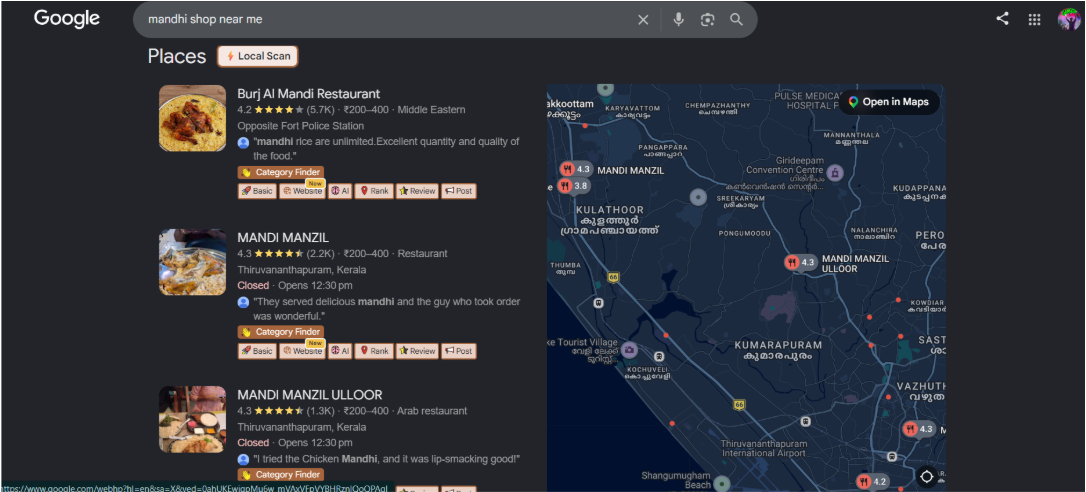The image size is (1086, 492).
Task: Click the magnifier search icon
Action: [736, 20]
